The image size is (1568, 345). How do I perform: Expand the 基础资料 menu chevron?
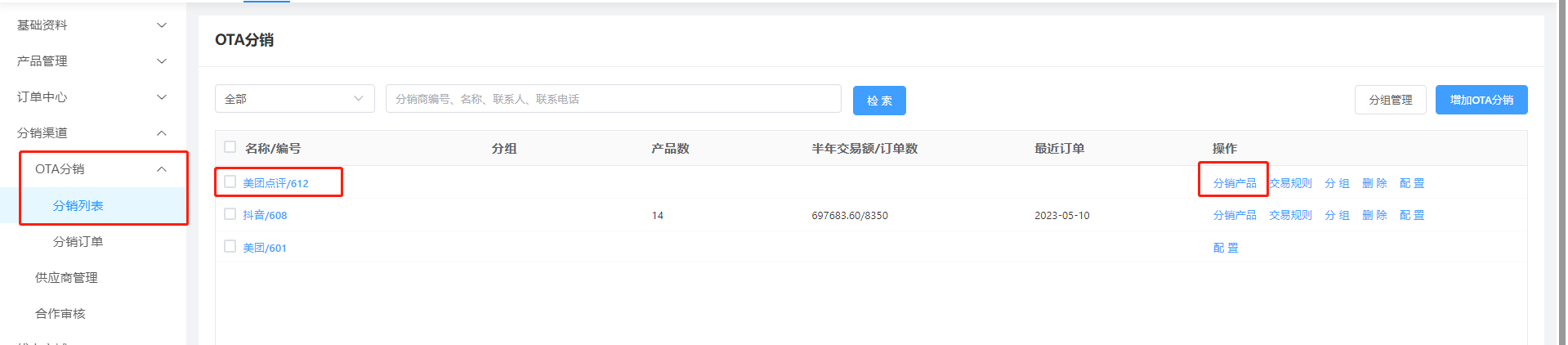tap(162, 25)
